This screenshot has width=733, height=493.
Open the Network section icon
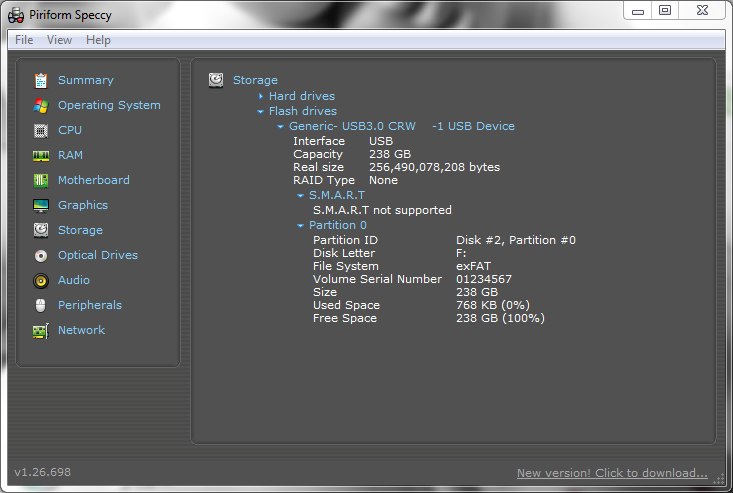(41, 330)
